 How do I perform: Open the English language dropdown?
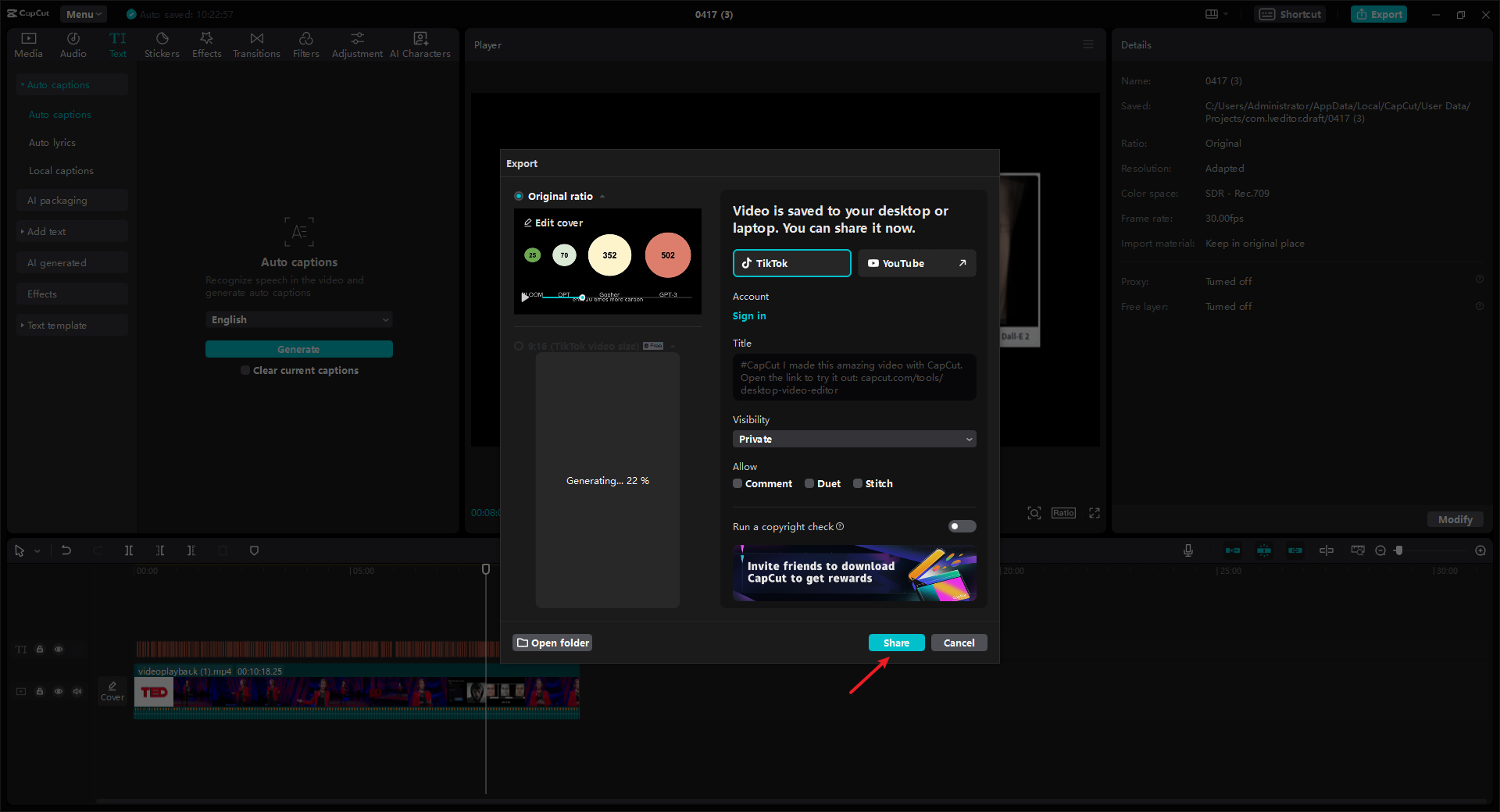[299, 319]
